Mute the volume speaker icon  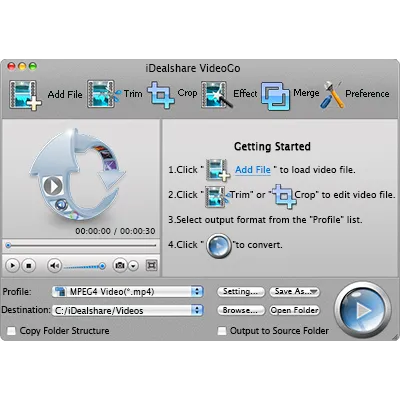54,266
